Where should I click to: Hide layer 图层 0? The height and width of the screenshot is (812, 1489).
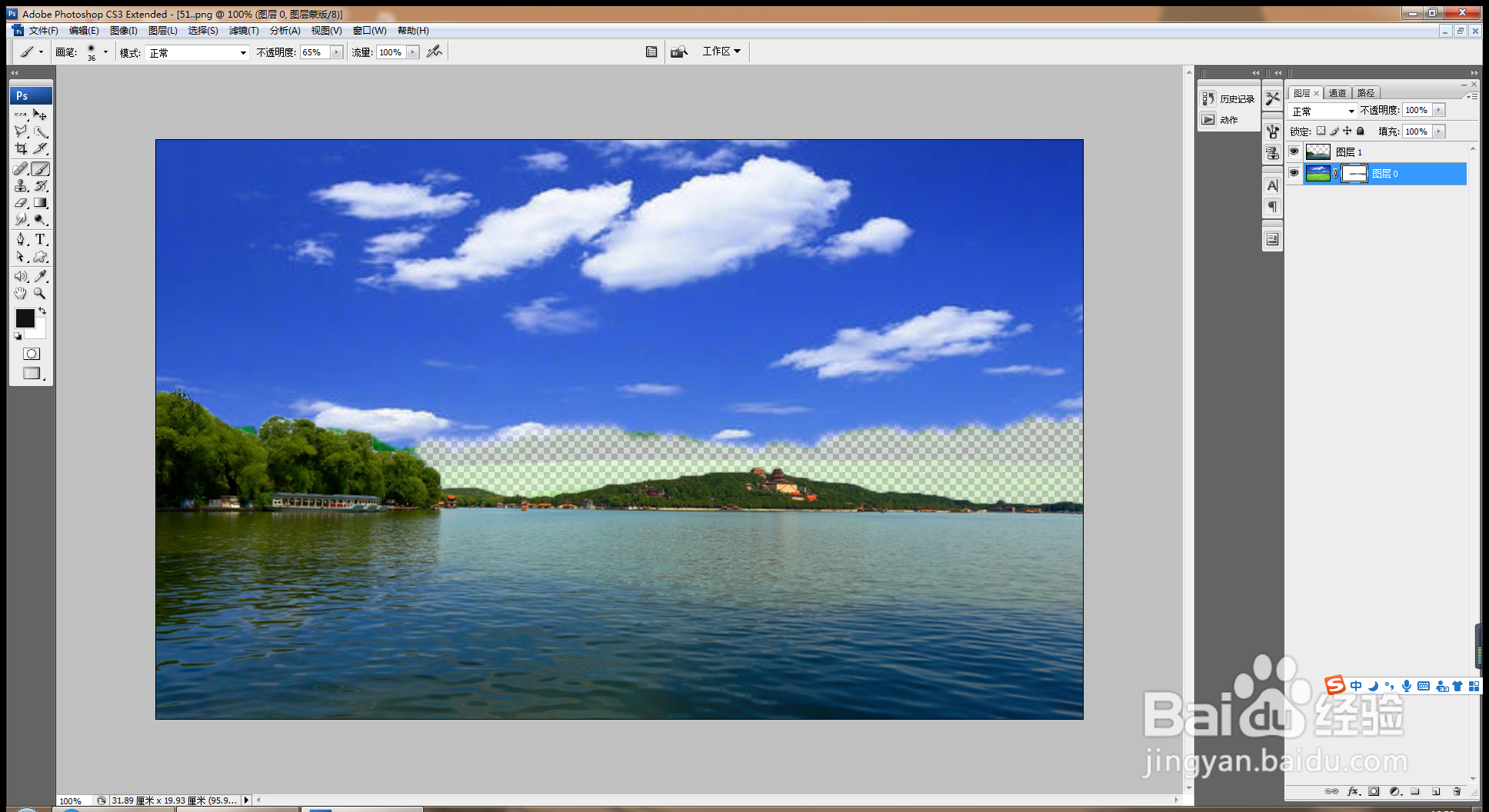click(x=1294, y=173)
